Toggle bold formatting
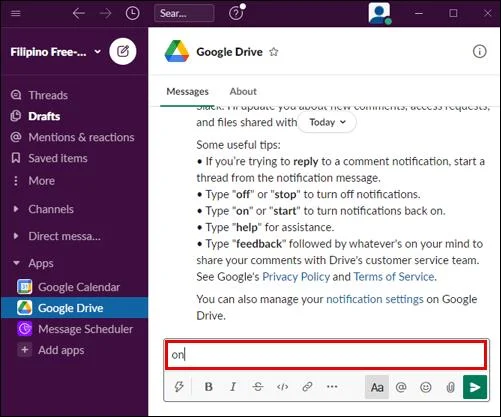Screen dimensions: 501x417 [209, 387]
